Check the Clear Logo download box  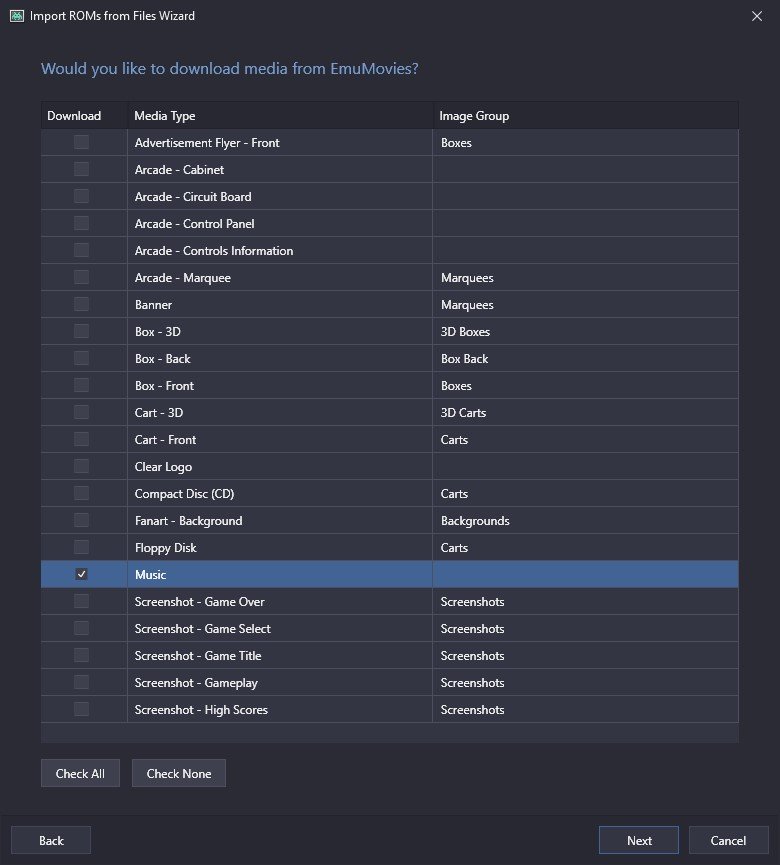(x=81, y=466)
